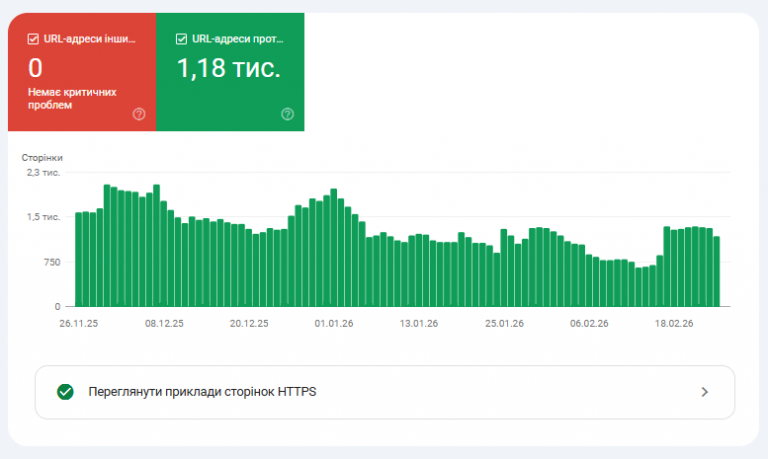Image resolution: width=768 pixels, height=459 pixels.
Task: Uncheck the "URL-адреси прот..." checkbox
Action: [181, 39]
